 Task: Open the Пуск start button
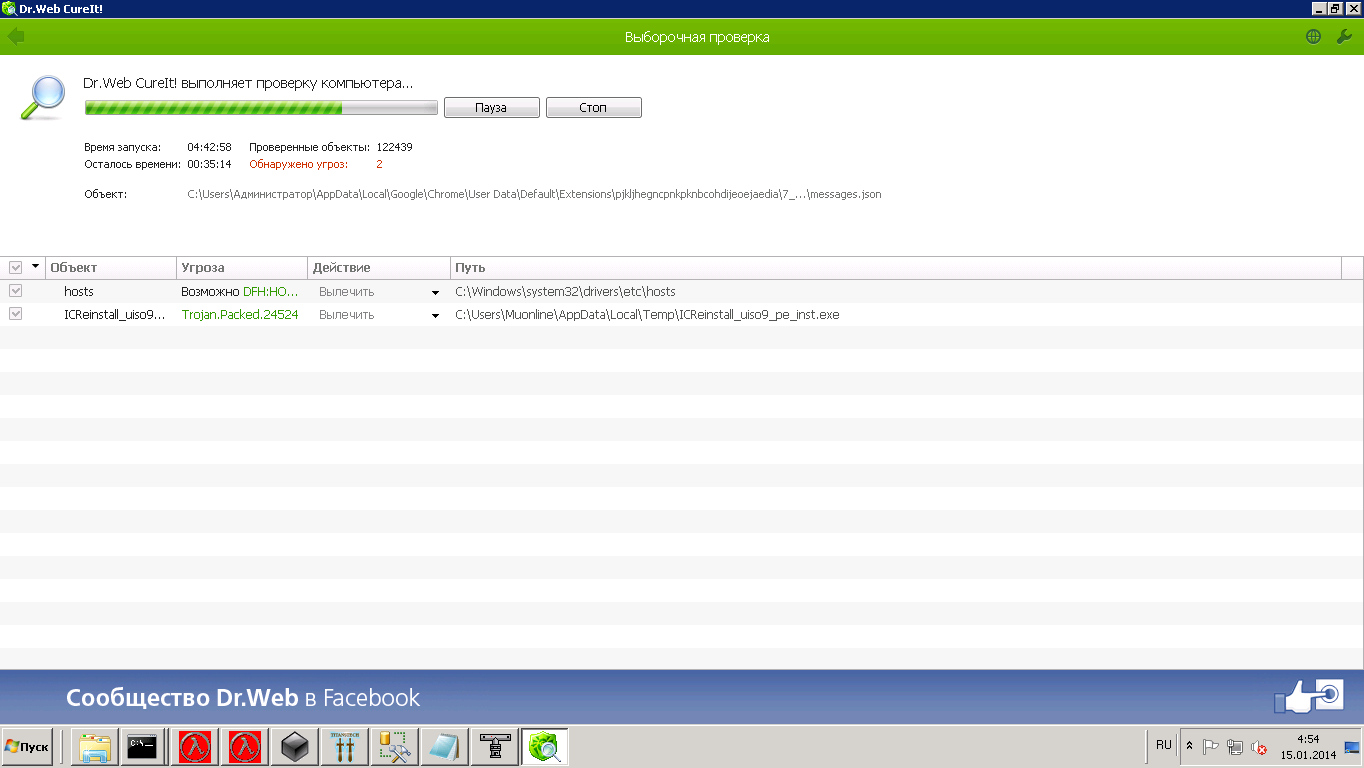click(x=27, y=747)
